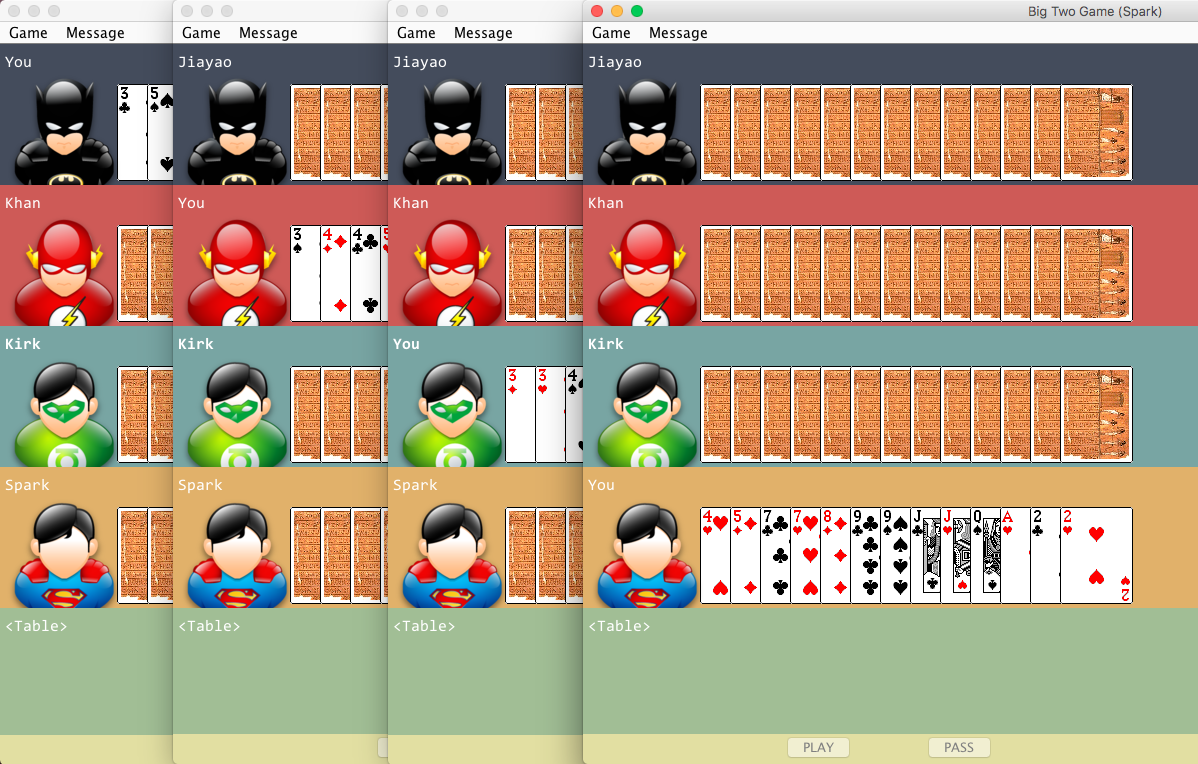
Task: Select the 9 of spades card
Action: click(895, 555)
